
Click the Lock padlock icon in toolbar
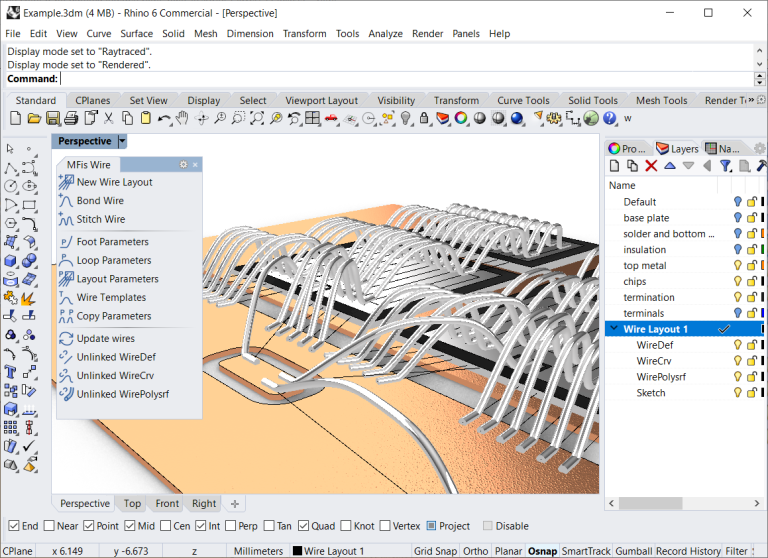pos(424,118)
